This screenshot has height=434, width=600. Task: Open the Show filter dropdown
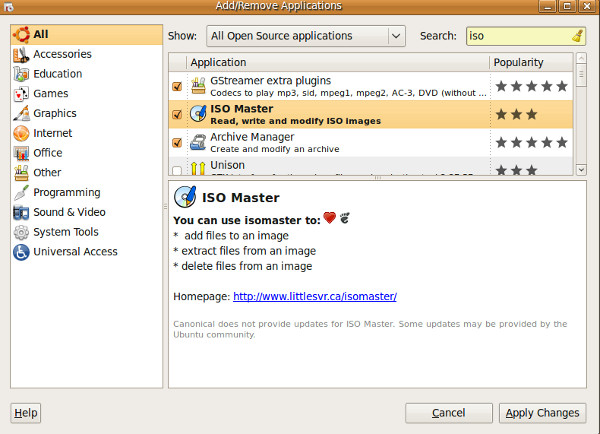point(306,36)
